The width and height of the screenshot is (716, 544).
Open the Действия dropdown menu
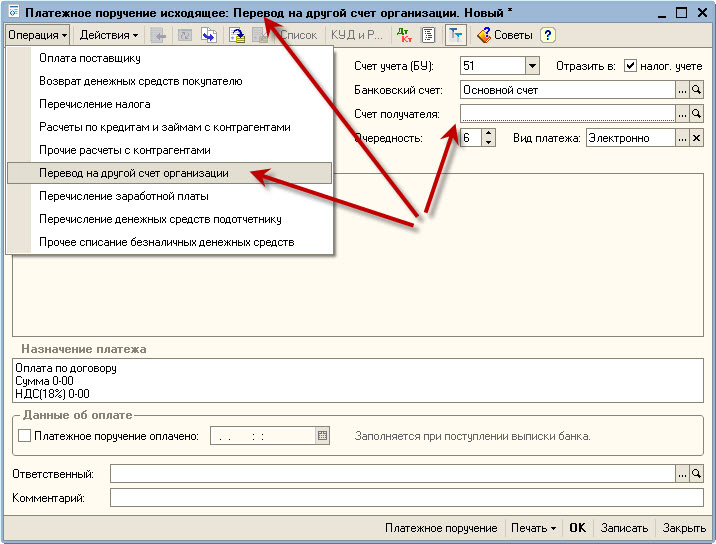click(x=109, y=35)
